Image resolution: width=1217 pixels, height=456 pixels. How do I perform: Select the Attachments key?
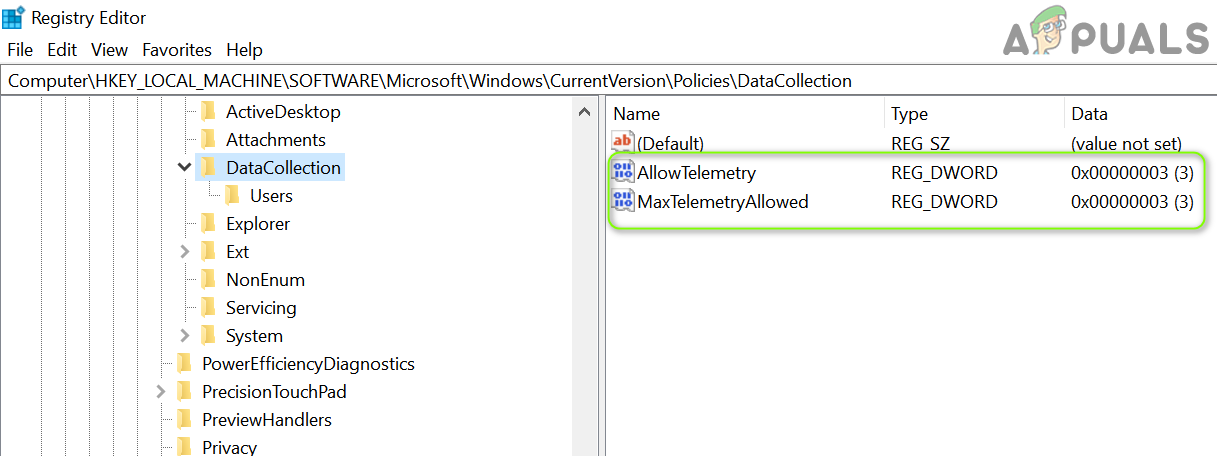point(276,140)
